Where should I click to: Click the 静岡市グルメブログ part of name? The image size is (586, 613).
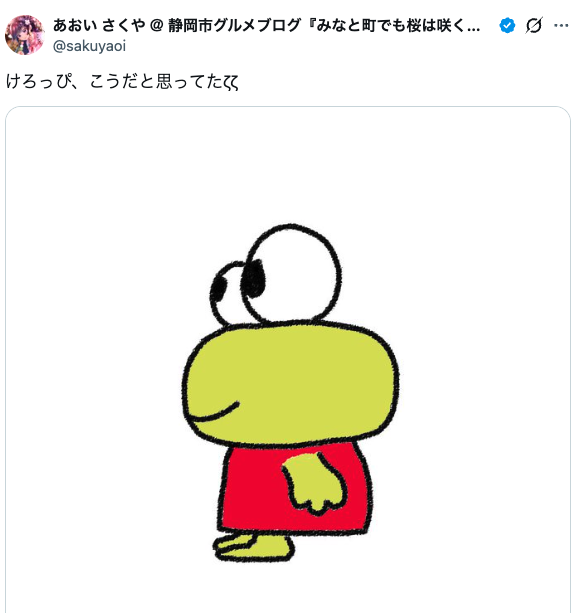pyautogui.click(x=234, y=25)
